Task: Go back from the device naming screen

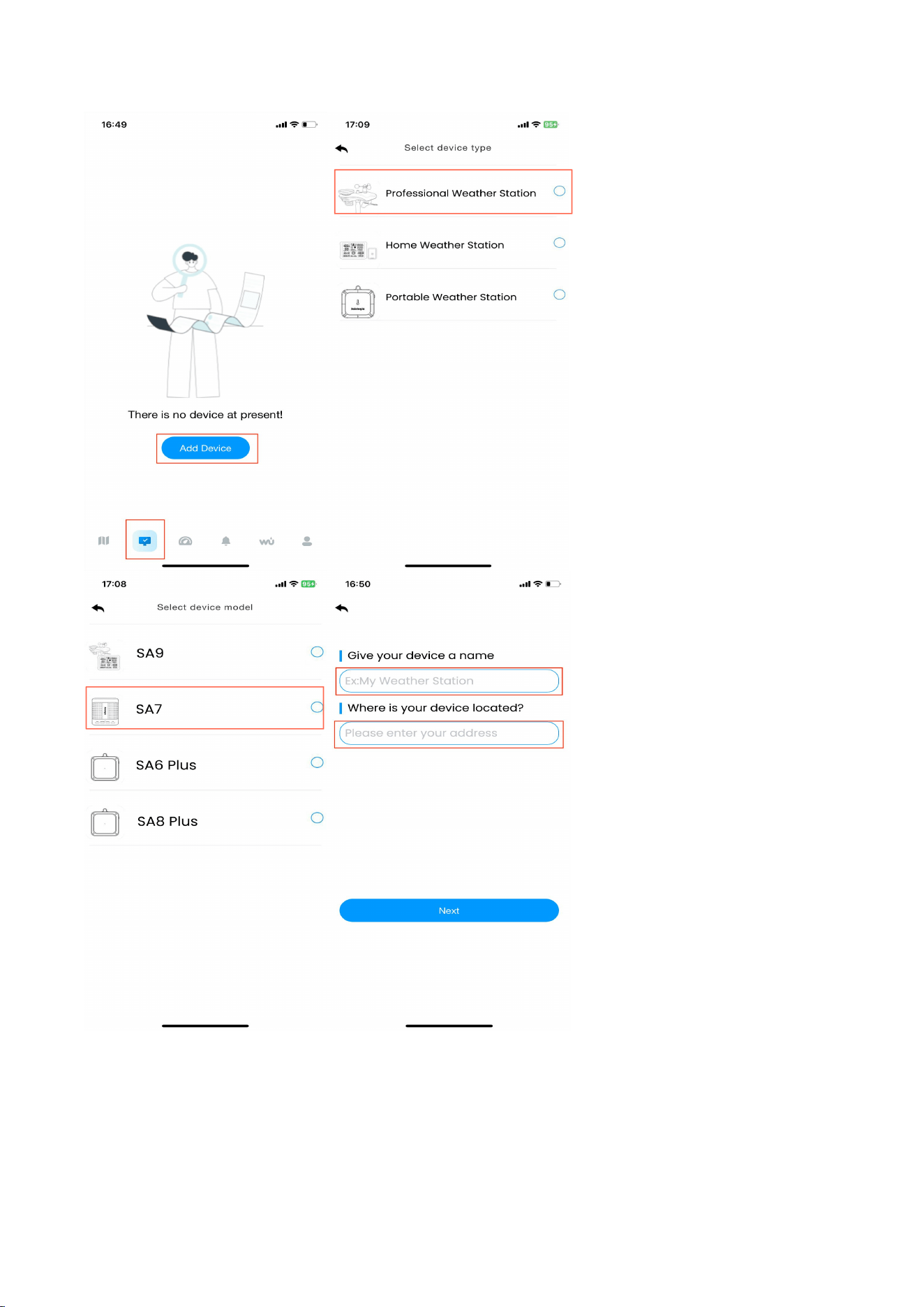Action: [x=341, y=608]
